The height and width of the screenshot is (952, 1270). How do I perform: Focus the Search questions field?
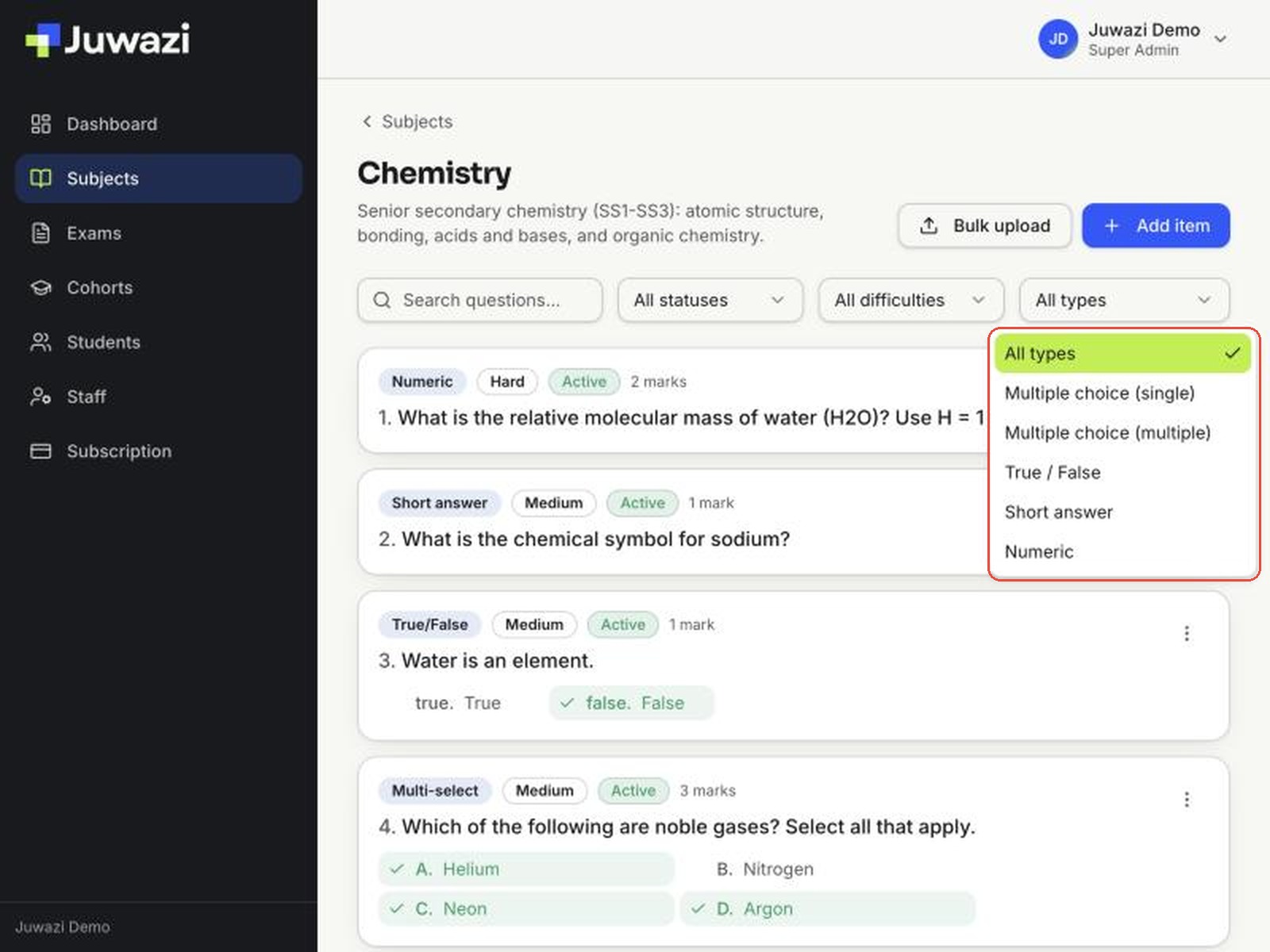[480, 300]
